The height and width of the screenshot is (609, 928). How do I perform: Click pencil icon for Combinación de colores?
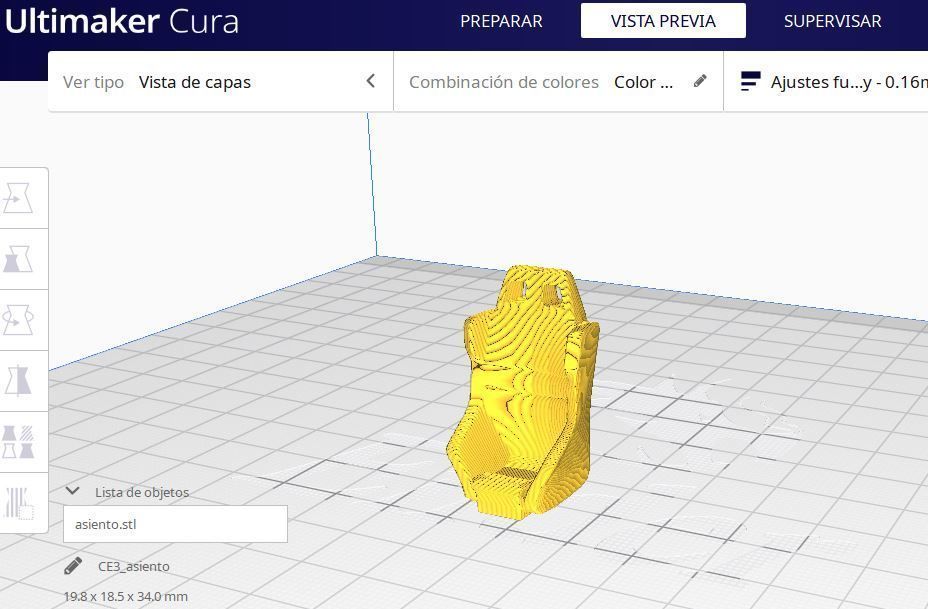tap(700, 81)
